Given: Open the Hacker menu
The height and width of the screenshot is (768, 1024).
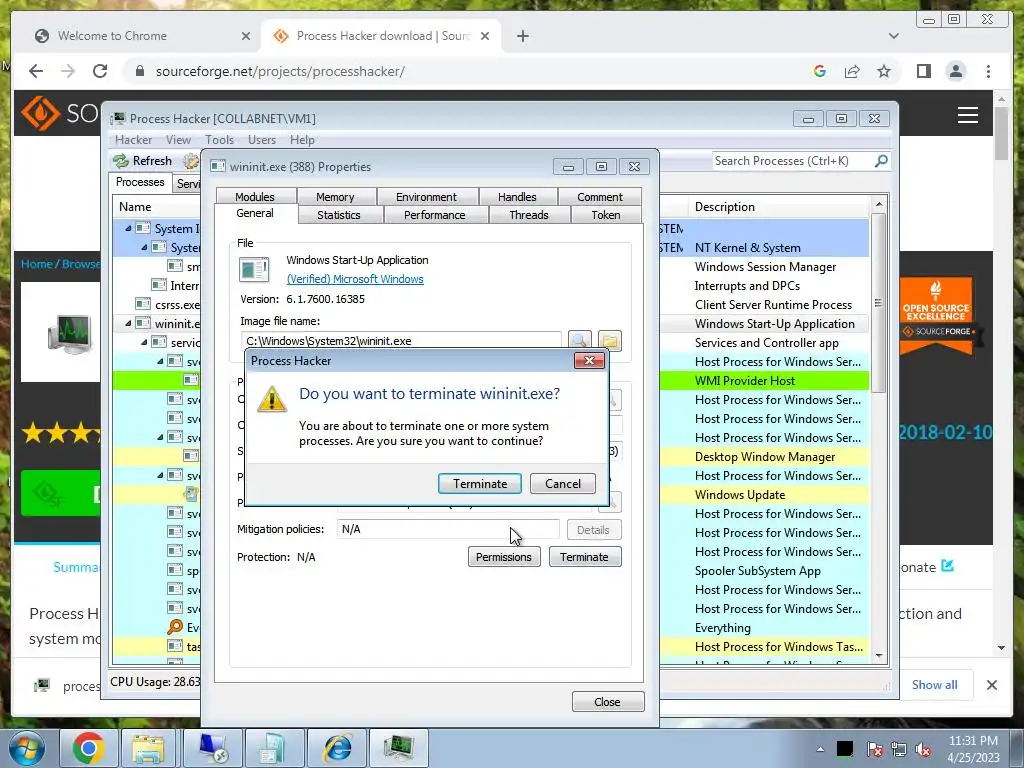Looking at the screenshot, I should [x=133, y=140].
